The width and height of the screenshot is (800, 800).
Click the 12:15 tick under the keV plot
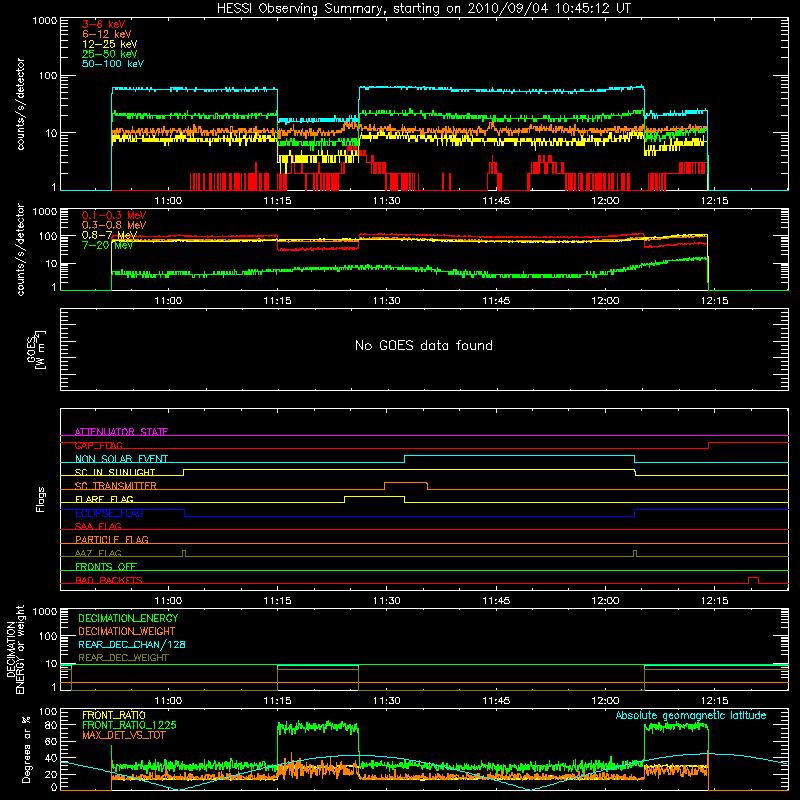click(x=714, y=201)
